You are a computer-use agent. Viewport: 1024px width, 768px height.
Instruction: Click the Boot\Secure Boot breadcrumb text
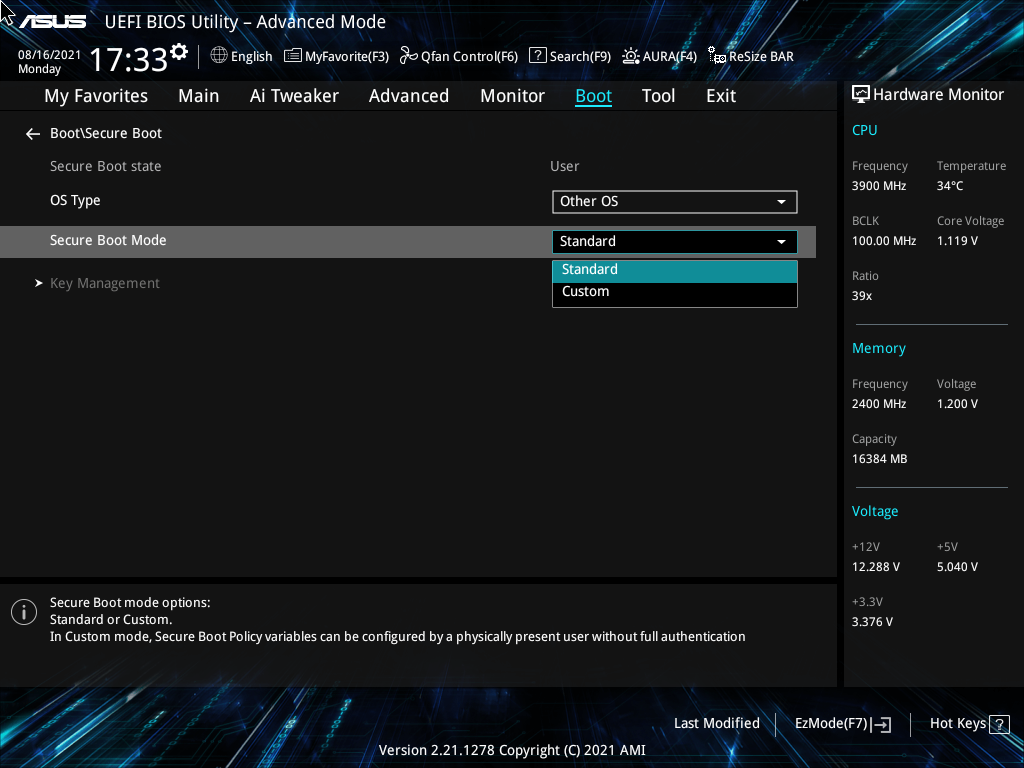[x=106, y=133]
